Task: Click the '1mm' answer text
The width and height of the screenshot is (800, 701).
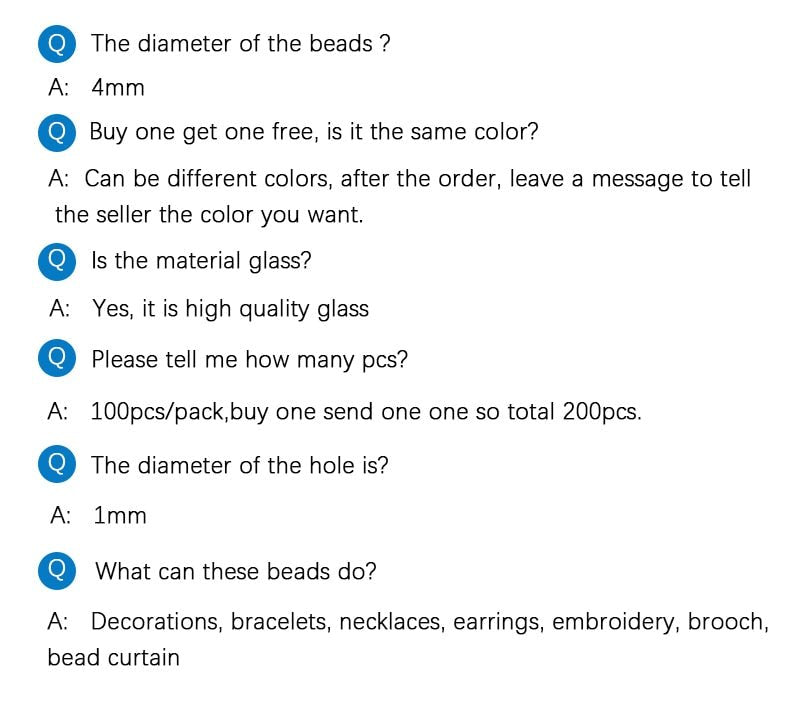Action: pyautogui.click(x=120, y=515)
